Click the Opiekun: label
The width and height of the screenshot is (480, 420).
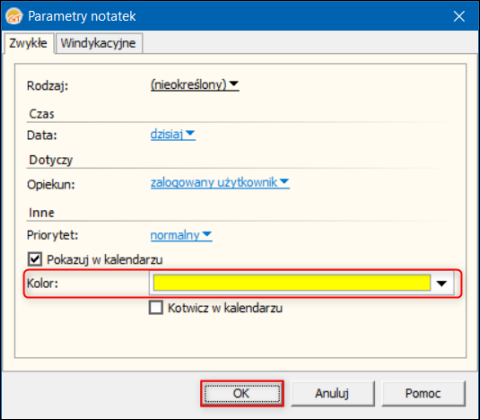point(51,184)
